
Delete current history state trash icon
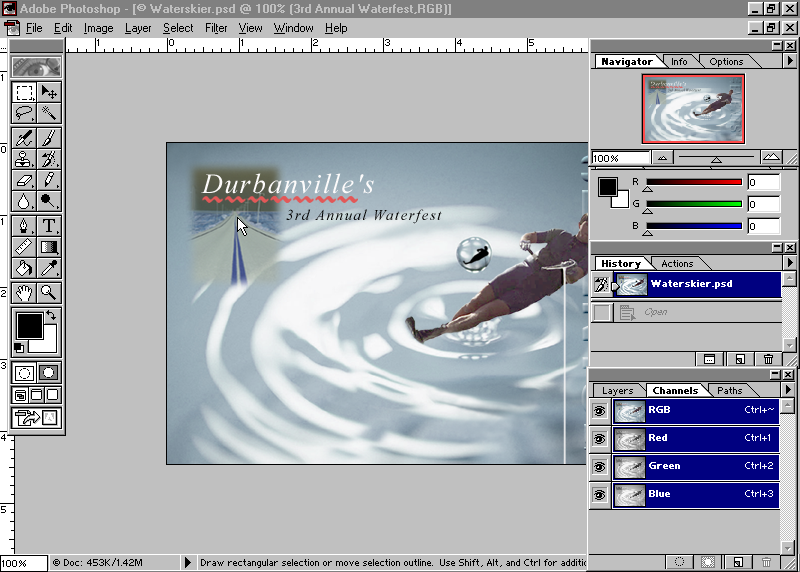pyautogui.click(x=768, y=359)
